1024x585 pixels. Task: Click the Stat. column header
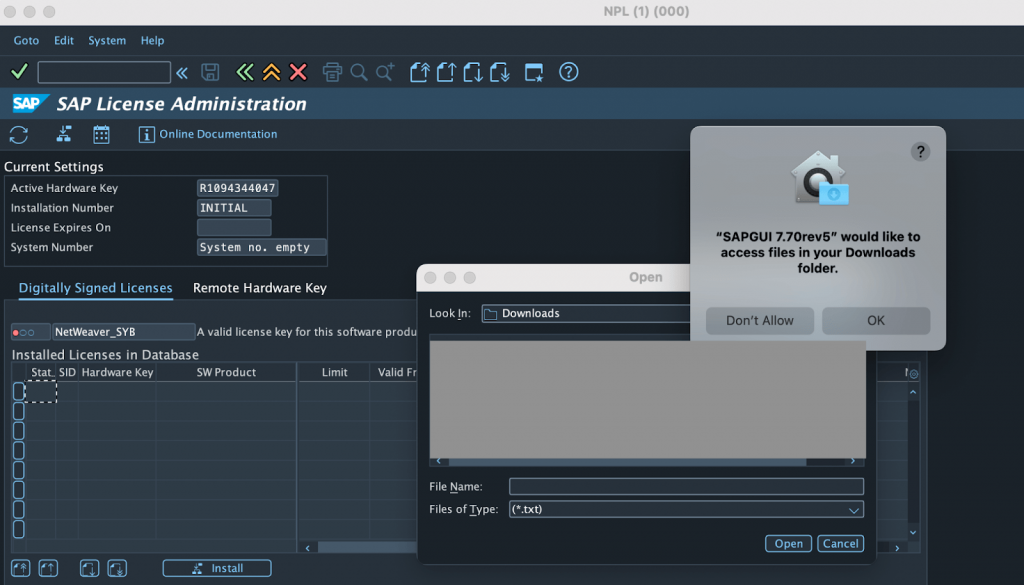click(41, 372)
